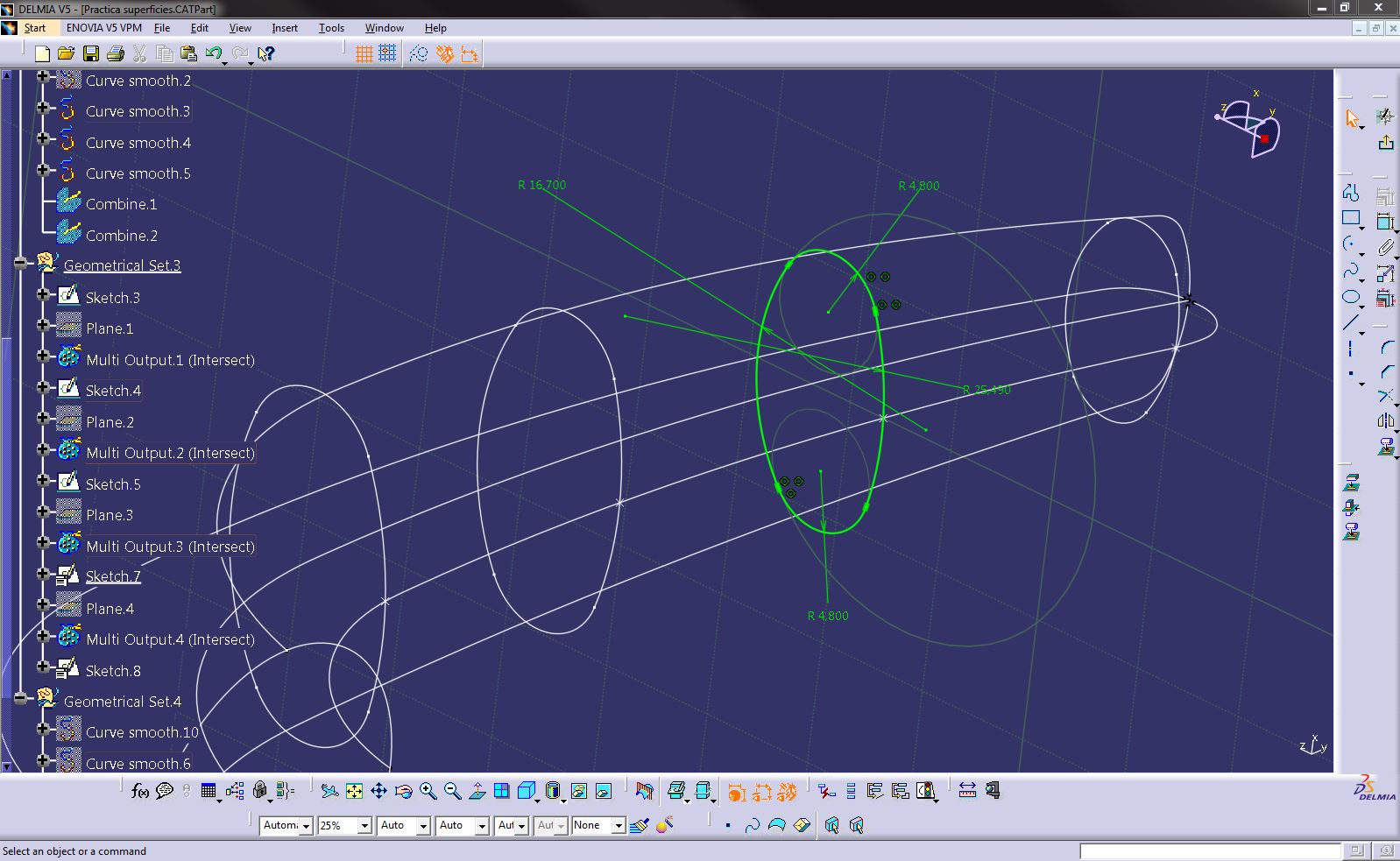Click the Select arrow tool
1400x861 pixels.
tap(1351, 118)
